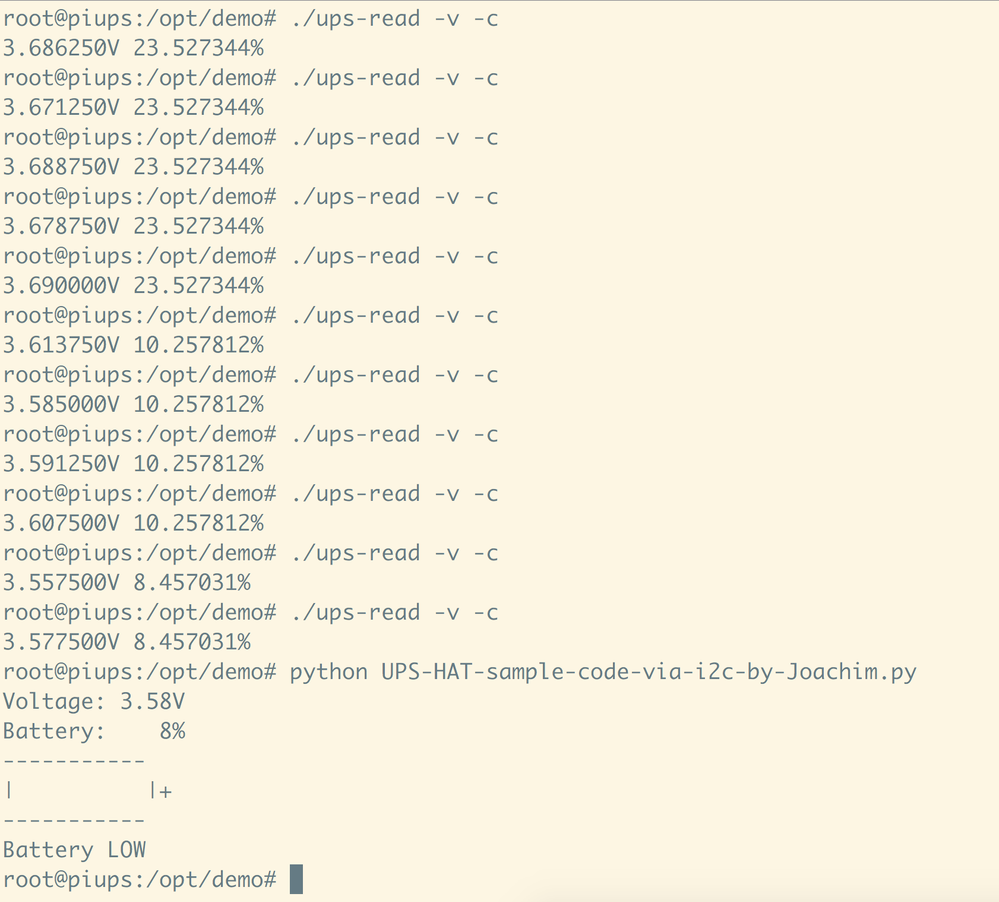Image resolution: width=999 pixels, height=902 pixels.
Task: Click the 3.607500V voltage value
Action: pos(61,524)
